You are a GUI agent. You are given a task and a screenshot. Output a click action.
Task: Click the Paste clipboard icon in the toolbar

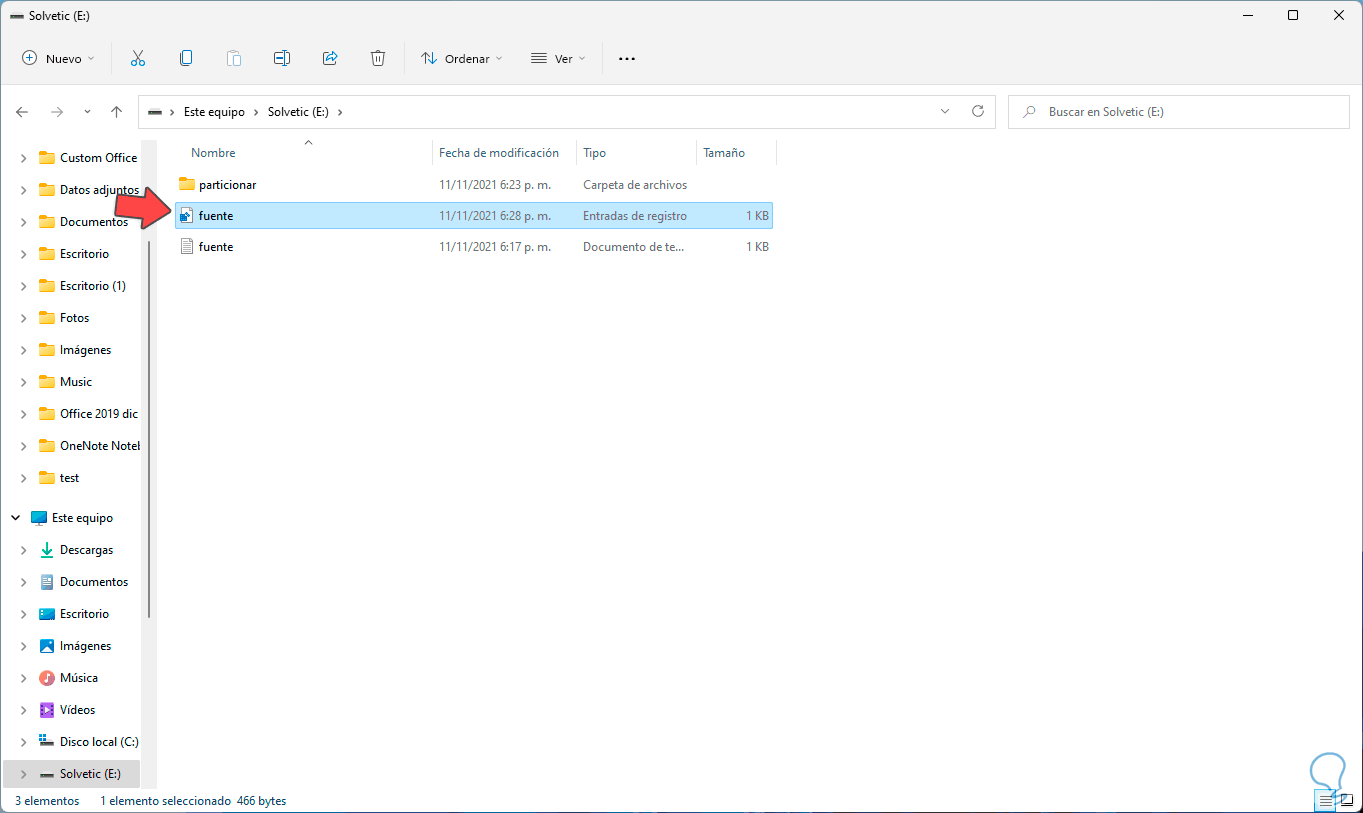[234, 59]
